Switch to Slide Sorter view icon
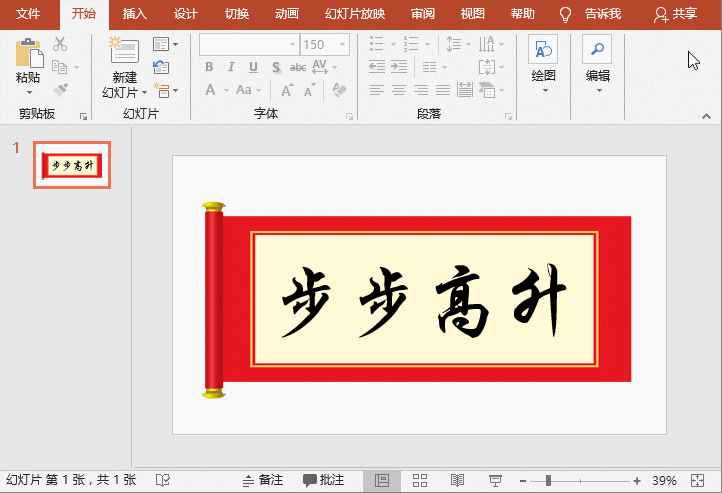This screenshot has width=722, height=493. 420,481
